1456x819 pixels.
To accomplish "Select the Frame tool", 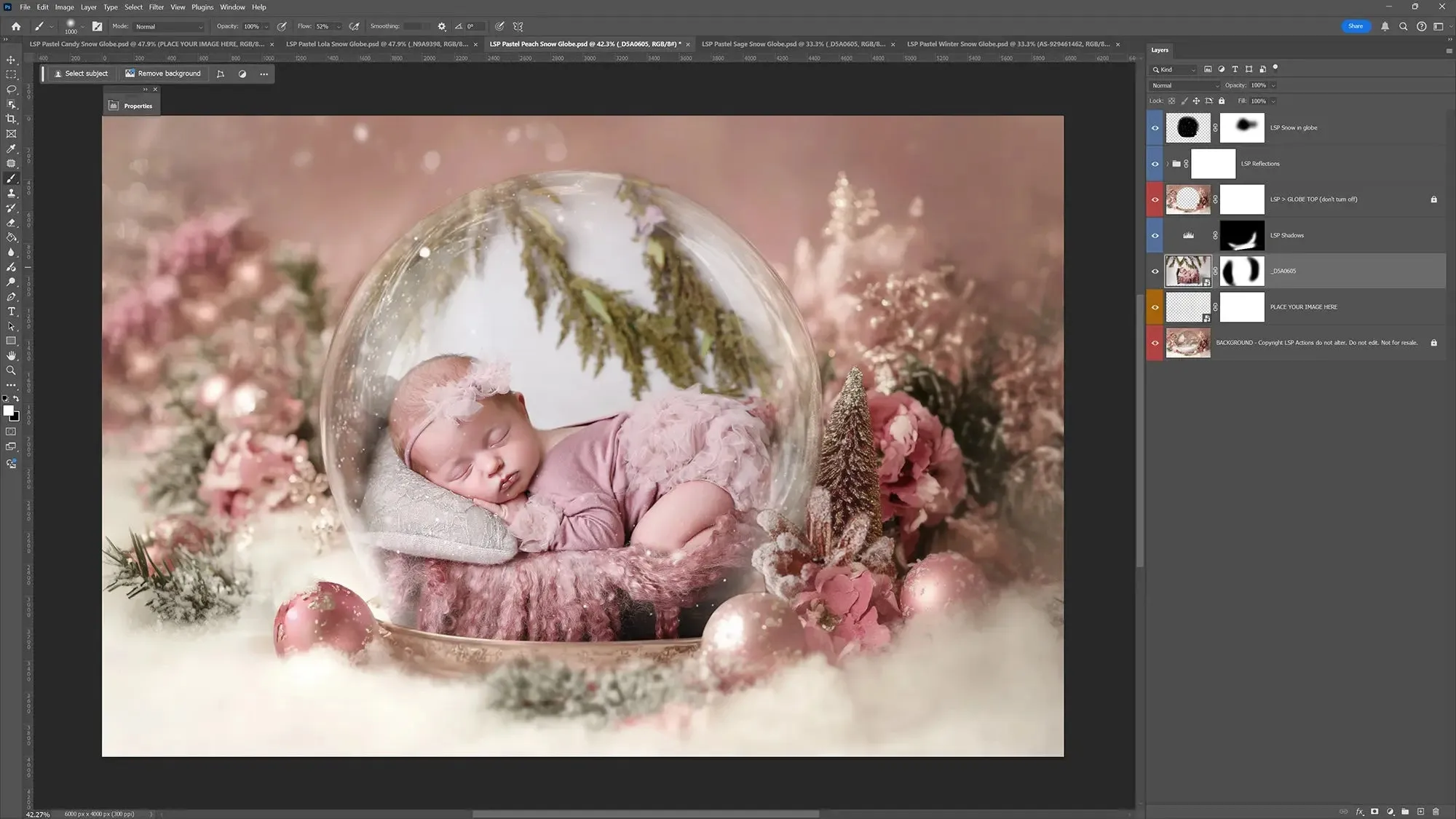I will pyautogui.click(x=11, y=134).
